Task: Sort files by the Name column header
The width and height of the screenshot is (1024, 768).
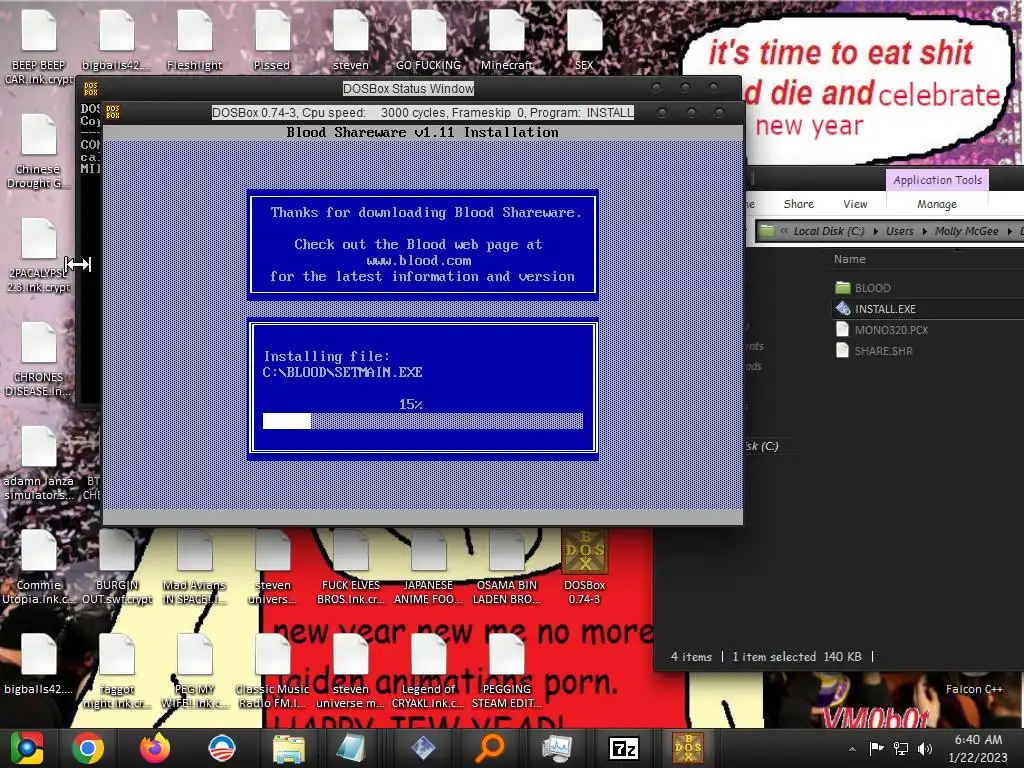Action: [849, 259]
